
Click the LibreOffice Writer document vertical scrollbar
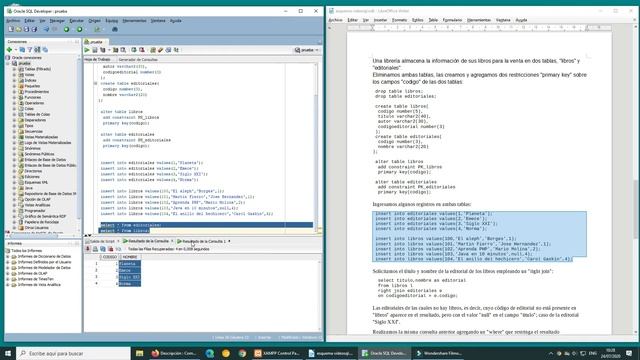pos(636,180)
